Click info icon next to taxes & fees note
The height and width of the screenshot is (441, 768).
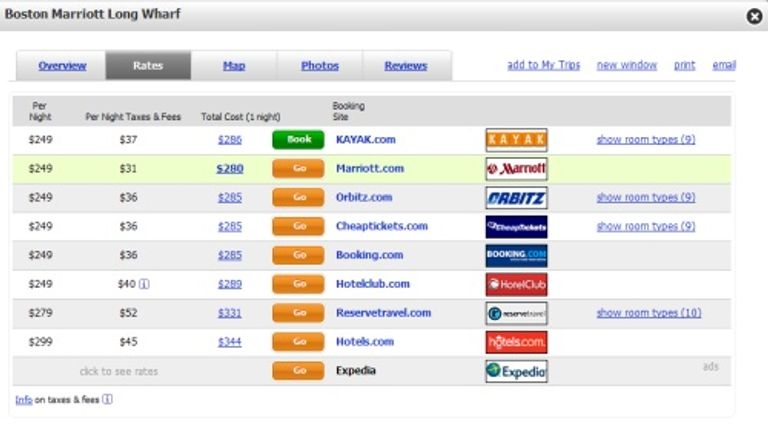(x=107, y=399)
